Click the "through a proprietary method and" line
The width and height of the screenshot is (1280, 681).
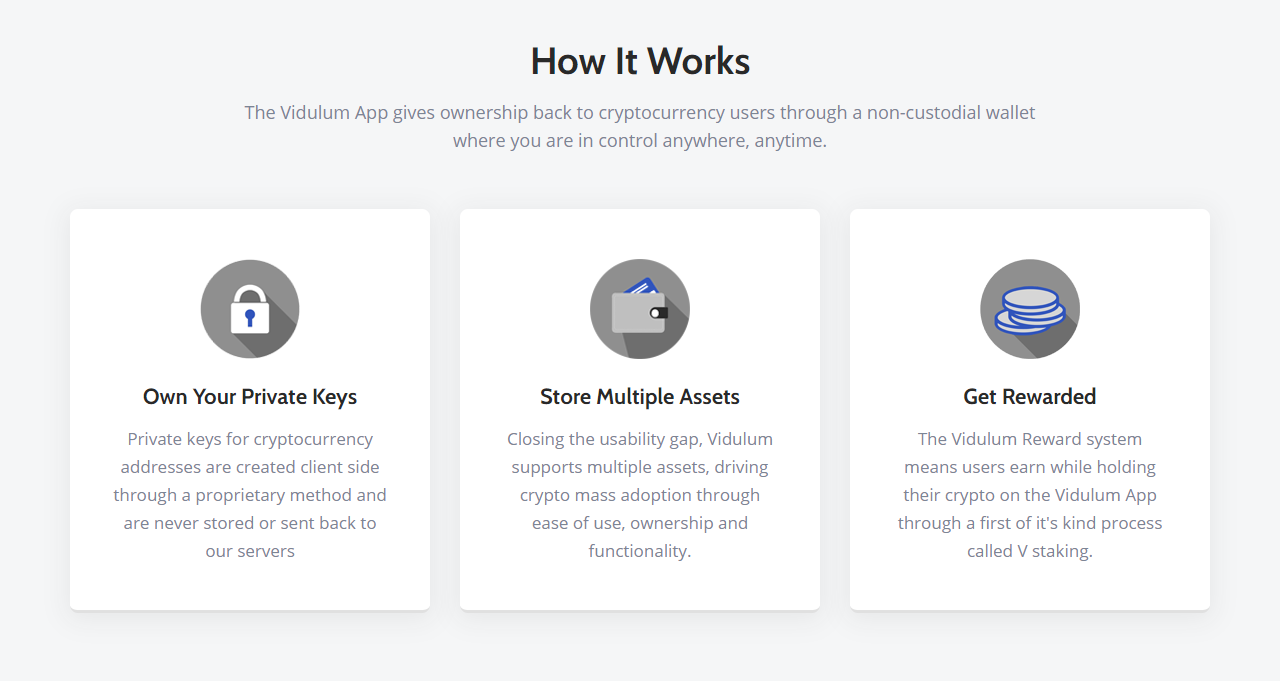click(250, 495)
